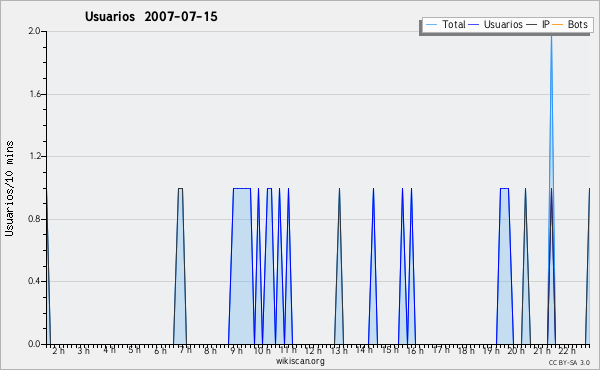Viewport: 600px width, 370px height.
Task: Click the light blue Total legend line
Action: coord(431,25)
